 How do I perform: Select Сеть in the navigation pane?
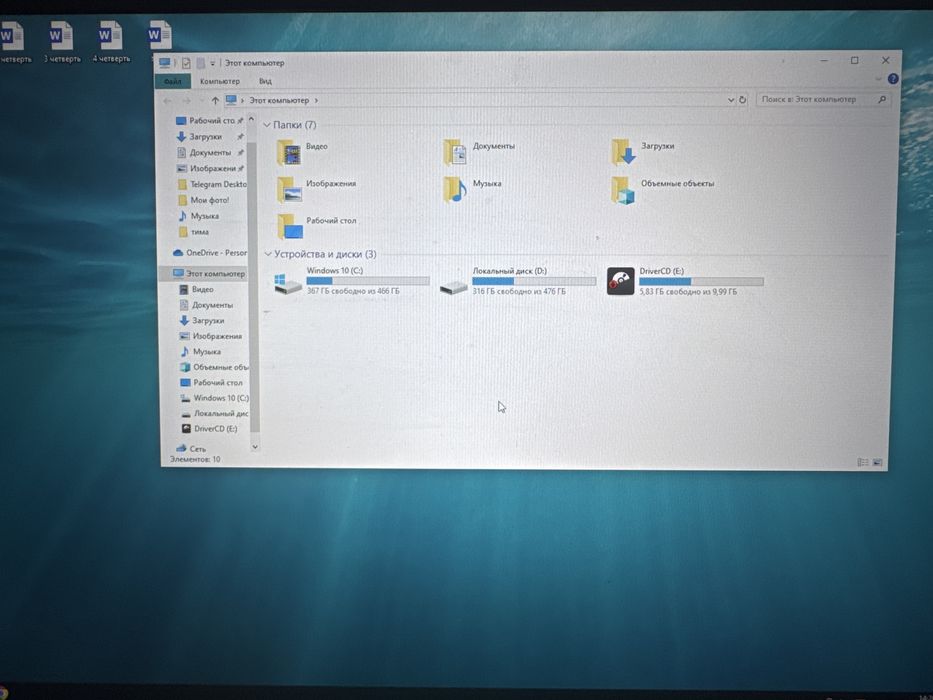coord(191,448)
